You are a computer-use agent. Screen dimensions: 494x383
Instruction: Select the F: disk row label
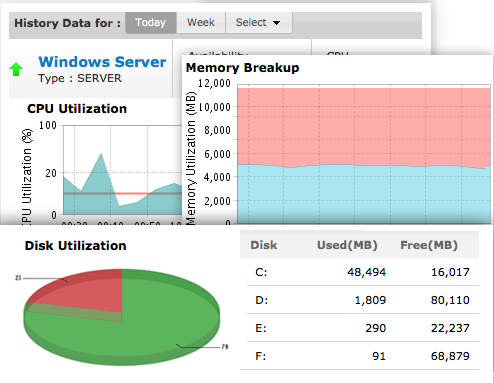pyautogui.click(x=260, y=356)
